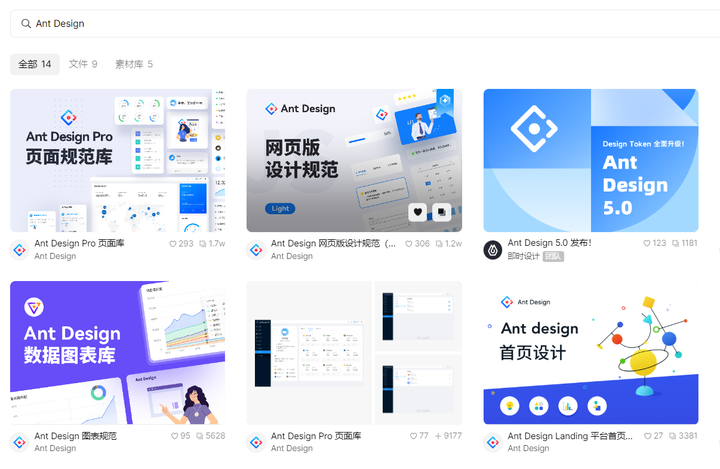
Task: Click heart icon with 293 likes
Action: click(x=173, y=244)
